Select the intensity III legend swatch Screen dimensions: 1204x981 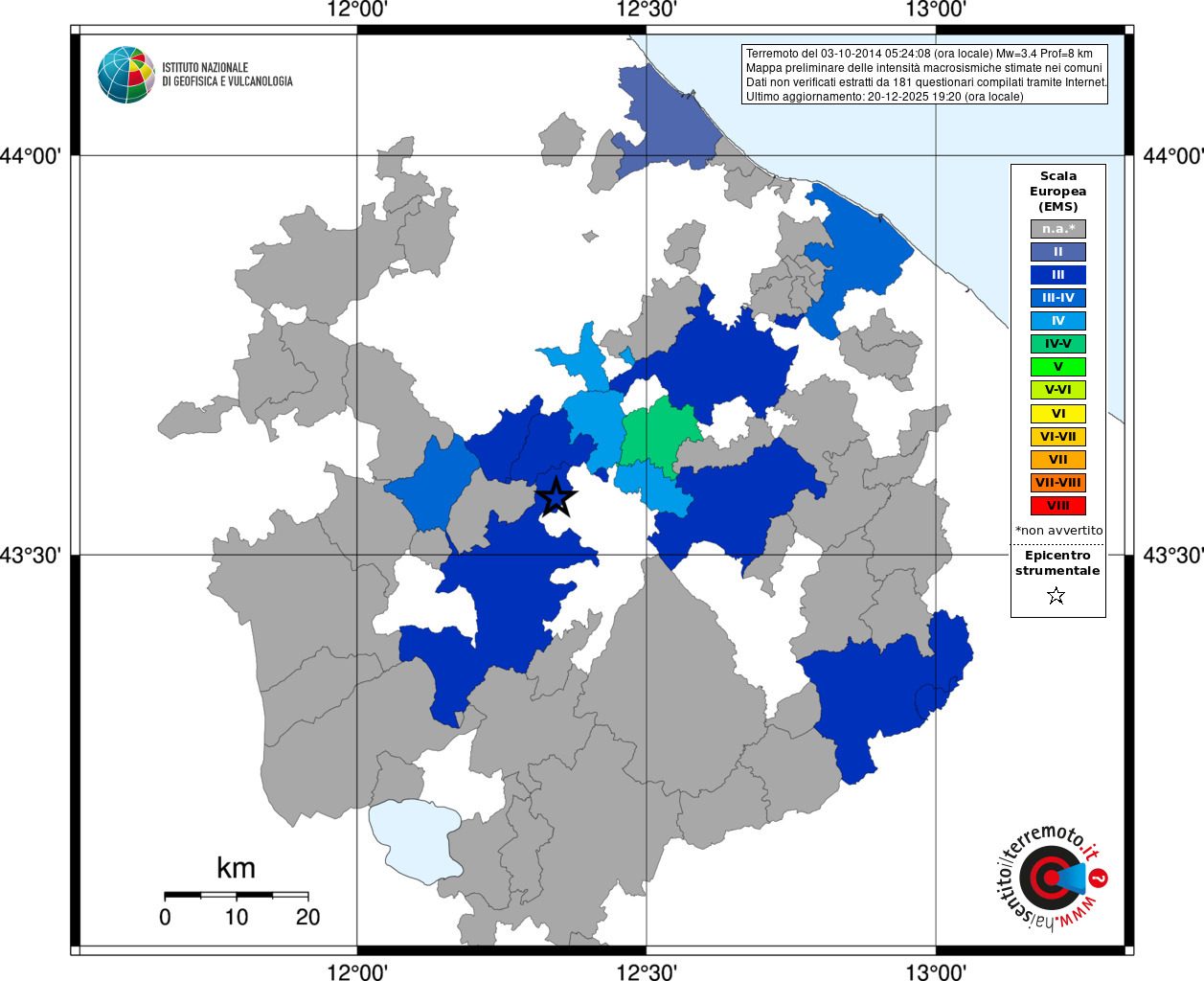pos(1058,275)
